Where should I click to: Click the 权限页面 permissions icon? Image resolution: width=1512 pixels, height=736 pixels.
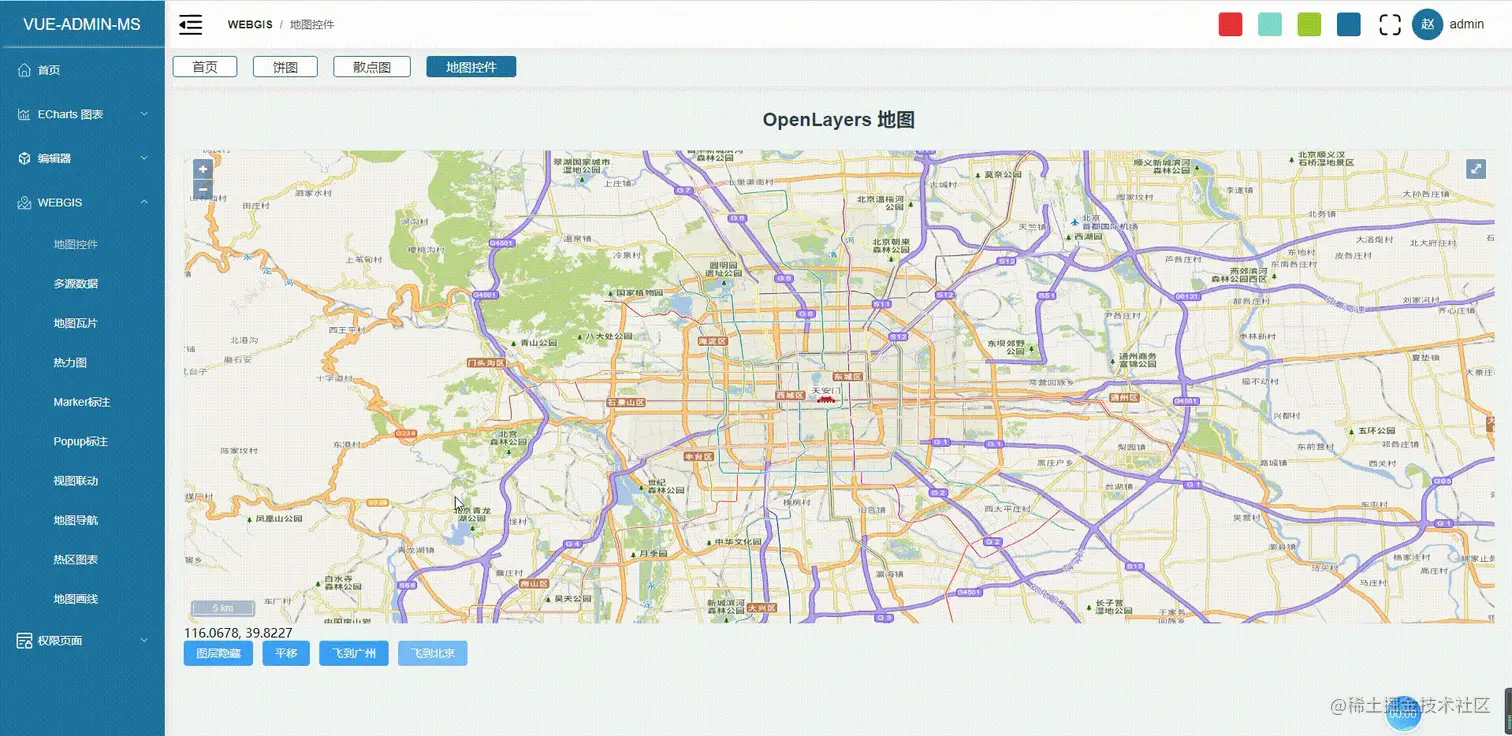pyautogui.click(x=22, y=640)
